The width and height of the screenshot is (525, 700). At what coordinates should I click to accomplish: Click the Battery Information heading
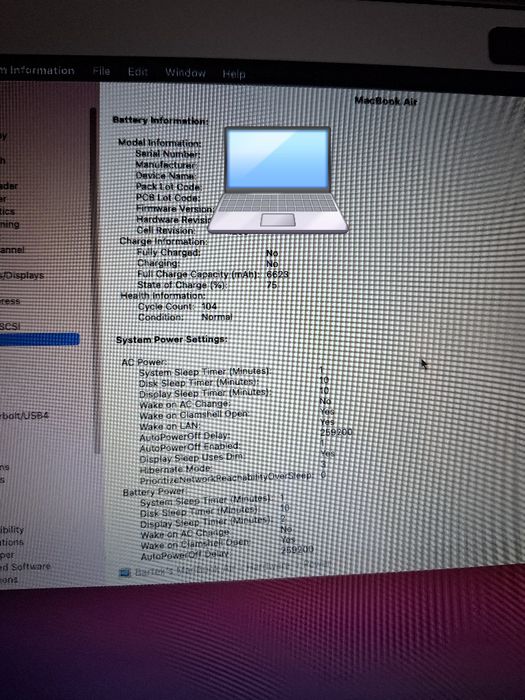(x=160, y=121)
